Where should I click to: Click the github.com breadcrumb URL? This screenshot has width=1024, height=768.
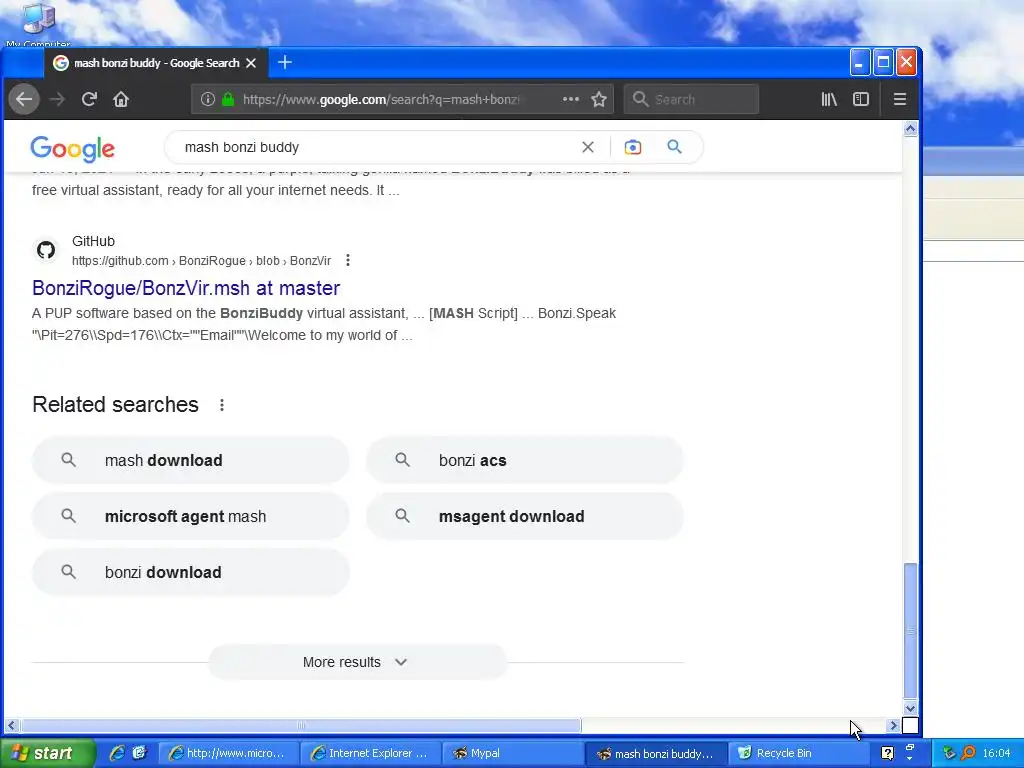pos(202,261)
